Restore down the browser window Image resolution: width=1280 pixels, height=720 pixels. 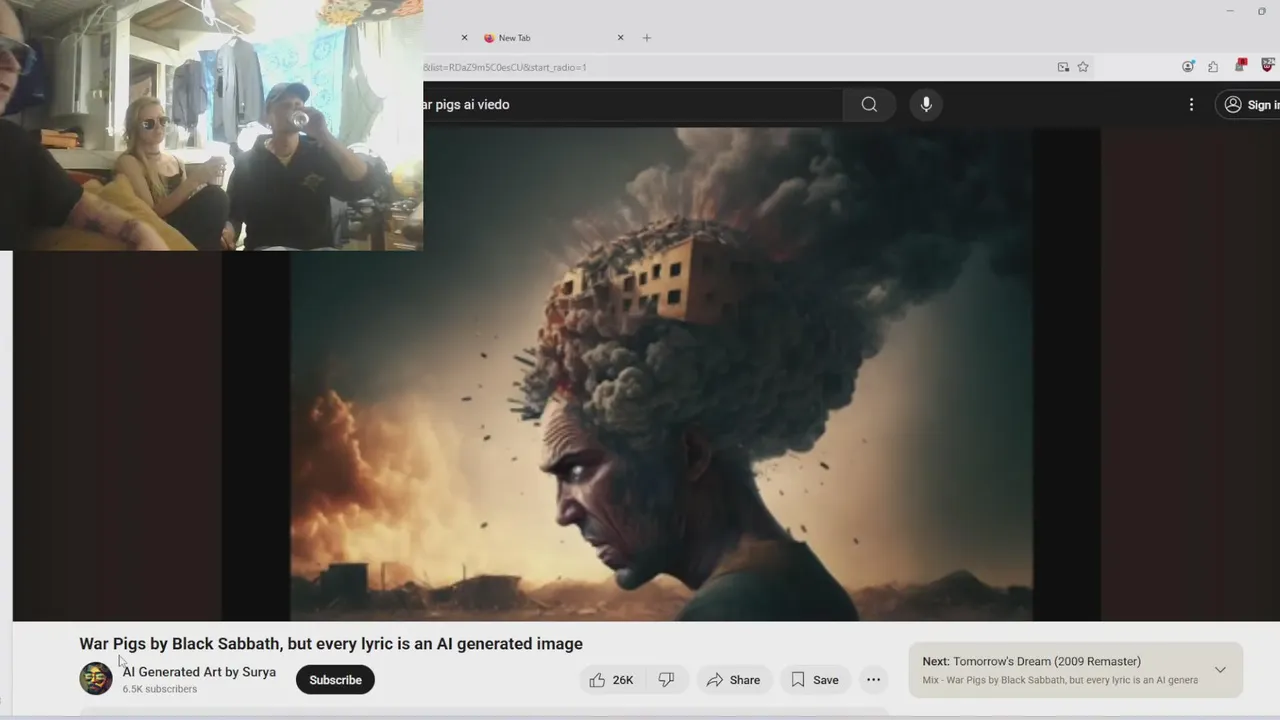tap(1262, 11)
